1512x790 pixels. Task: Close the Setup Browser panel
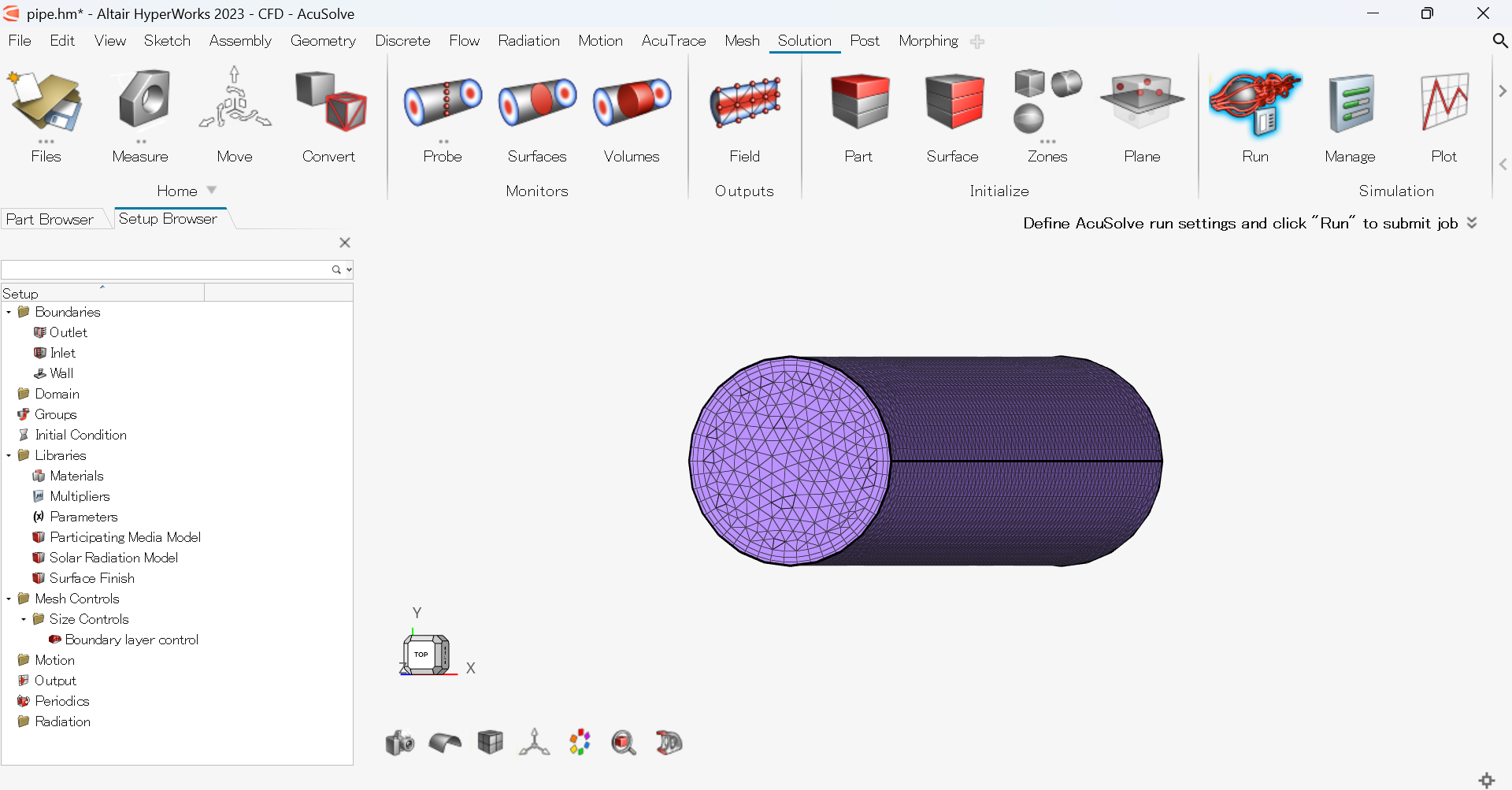click(x=345, y=243)
